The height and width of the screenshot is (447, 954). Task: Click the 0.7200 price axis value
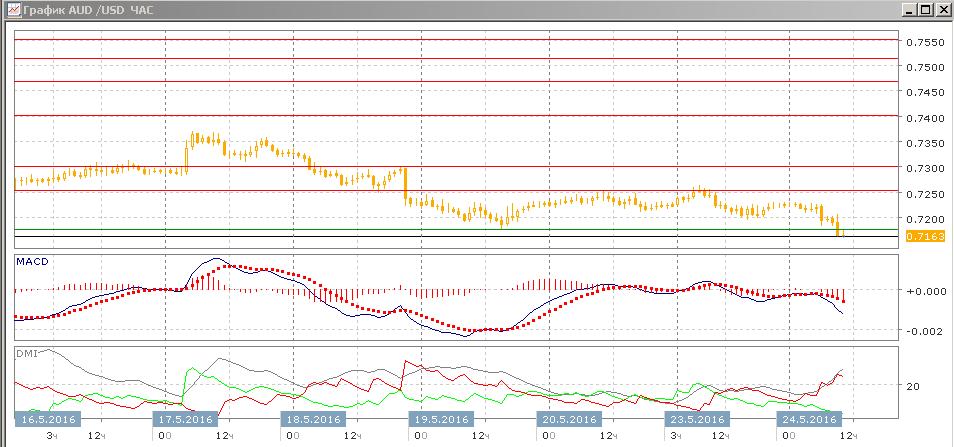point(925,219)
